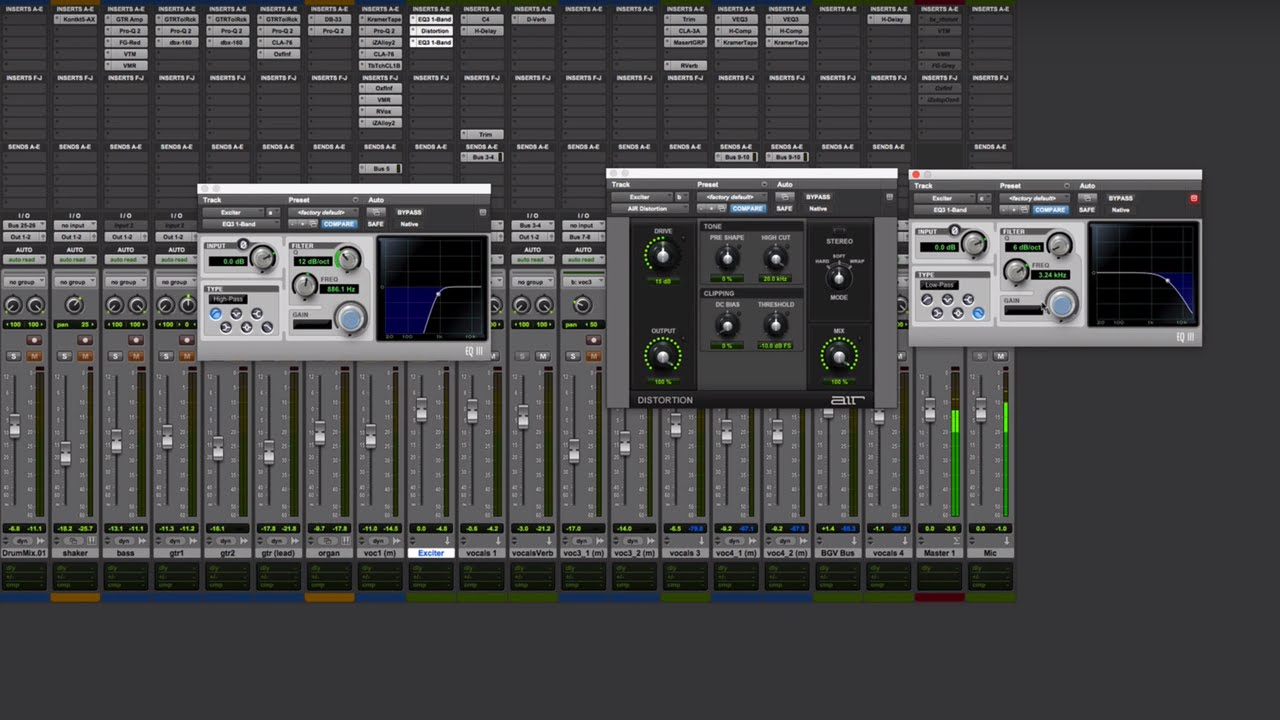
Task: Open factory default preset dropdown in left EQ3
Action: 321,212
